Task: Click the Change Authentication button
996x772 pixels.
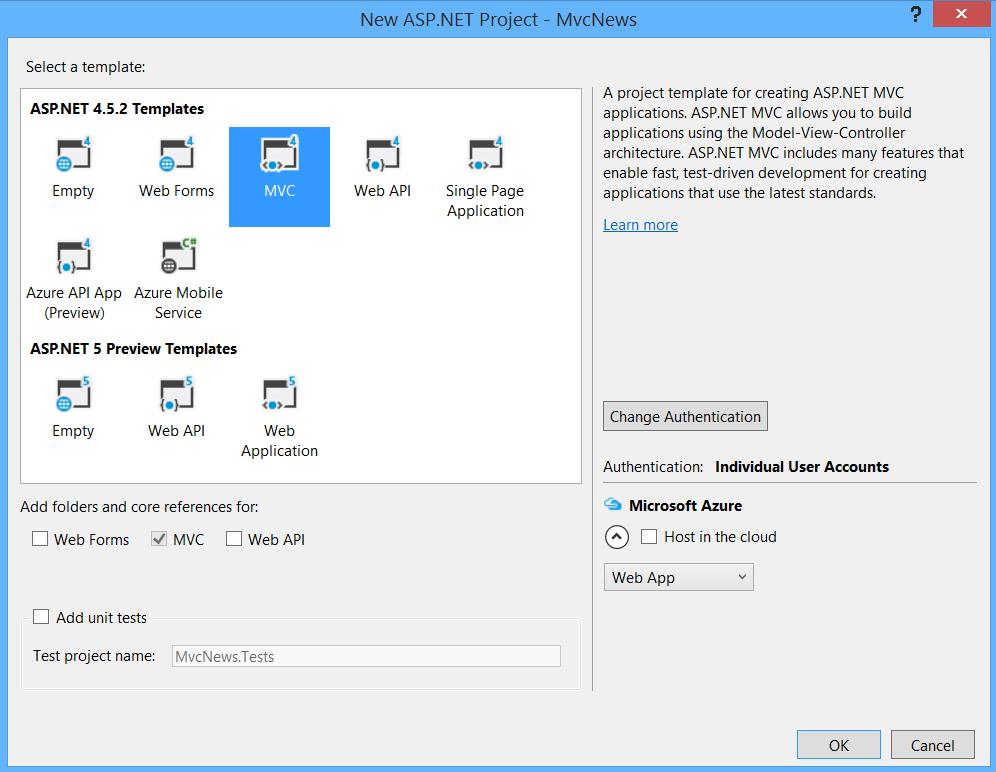Action: click(x=685, y=416)
